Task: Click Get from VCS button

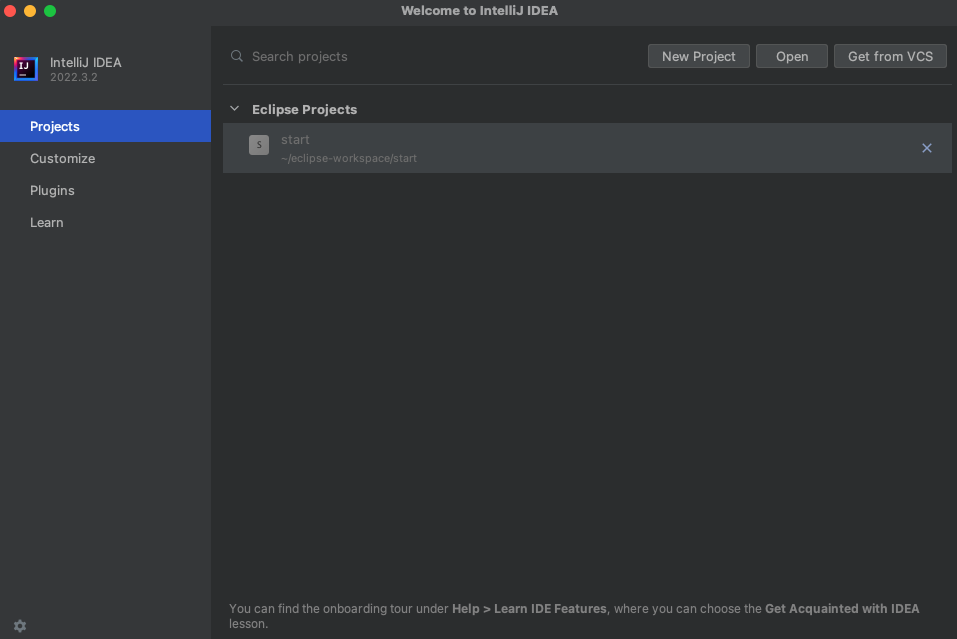Action: [890, 56]
